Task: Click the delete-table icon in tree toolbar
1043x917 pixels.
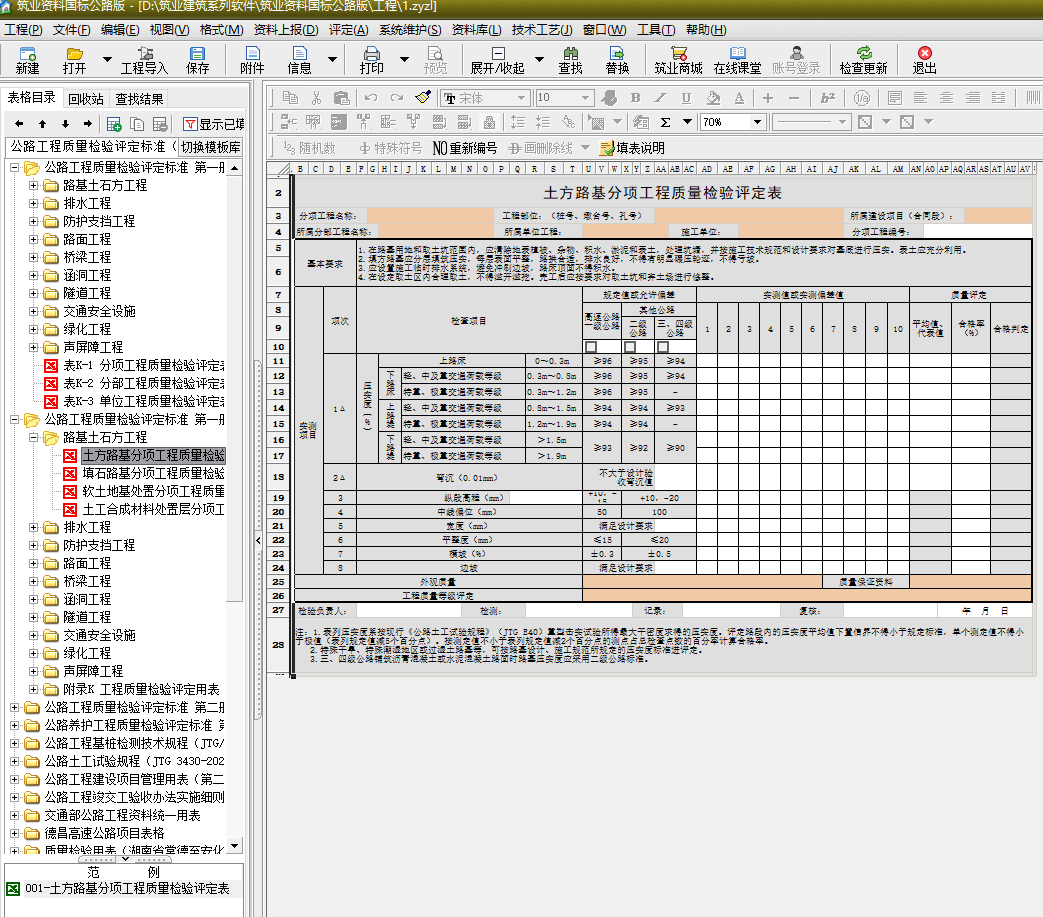Action: click(160, 124)
